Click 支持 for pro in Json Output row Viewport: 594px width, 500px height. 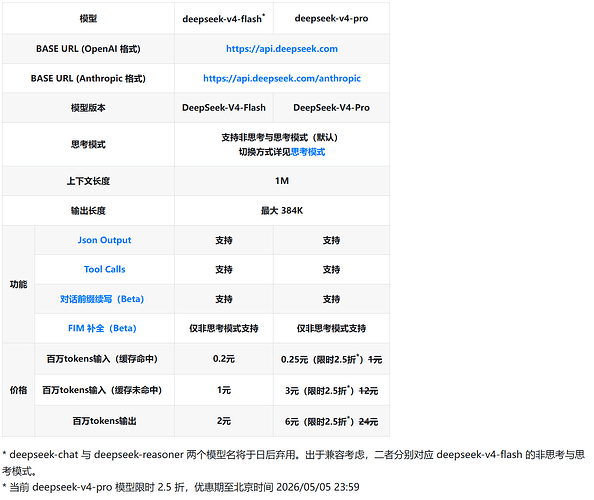tap(331, 240)
